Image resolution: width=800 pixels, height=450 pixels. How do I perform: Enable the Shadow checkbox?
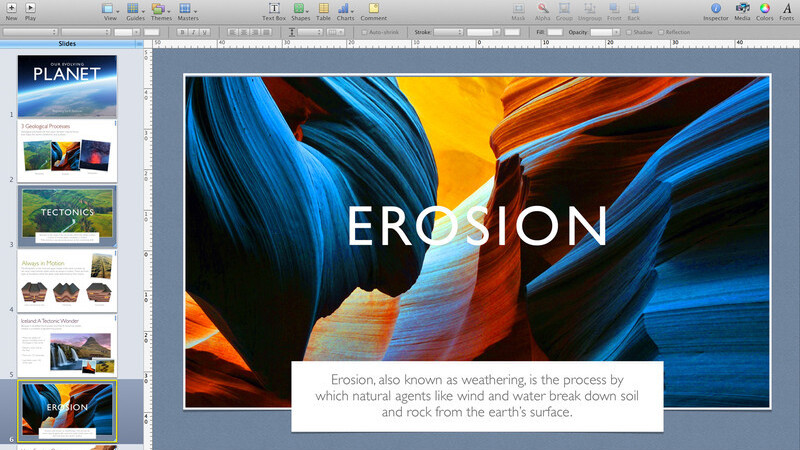(x=628, y=32)
